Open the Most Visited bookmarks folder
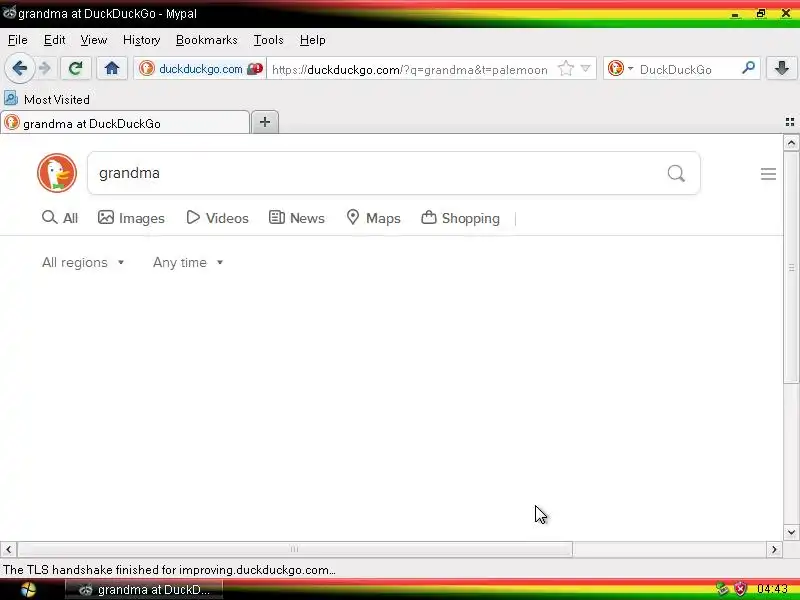 pyautogui.click(x=47, y=99)
